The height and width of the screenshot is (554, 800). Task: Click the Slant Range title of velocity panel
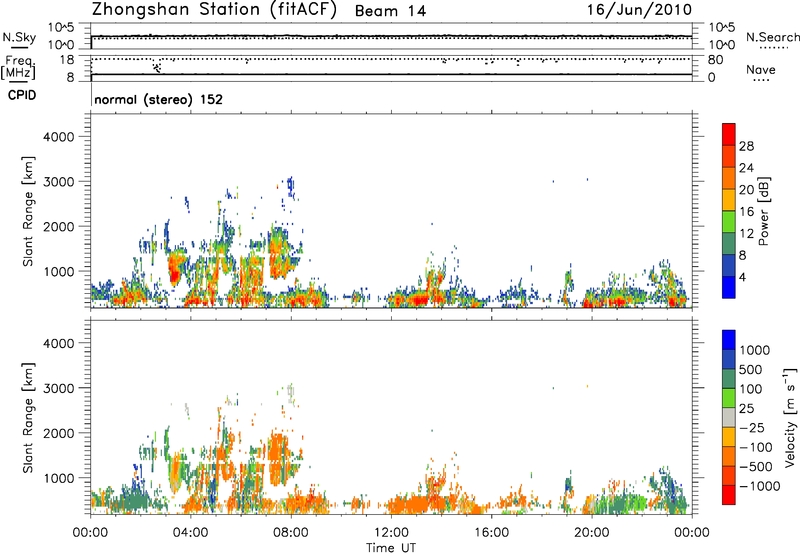pyautogui.click(x=28, y=417)
